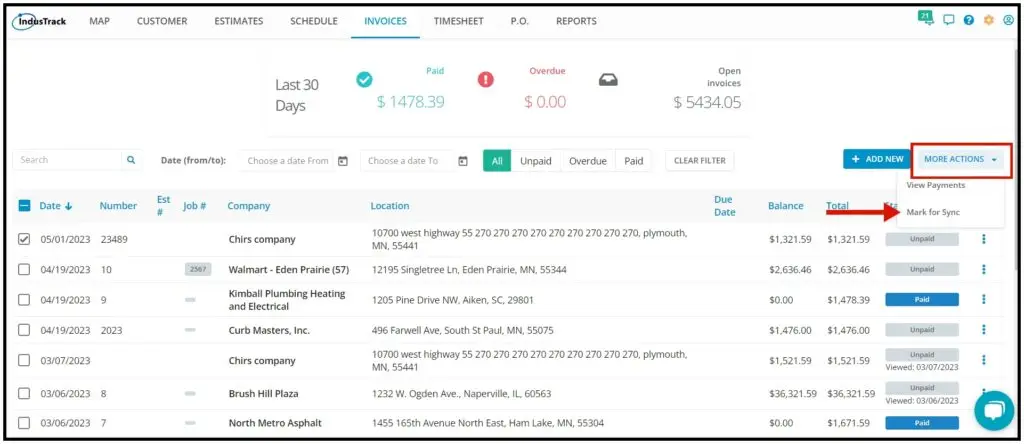Open the orange settings gear icon
Image resolution: width=1024 pixels, height=444 pixels.
point(988,20)
